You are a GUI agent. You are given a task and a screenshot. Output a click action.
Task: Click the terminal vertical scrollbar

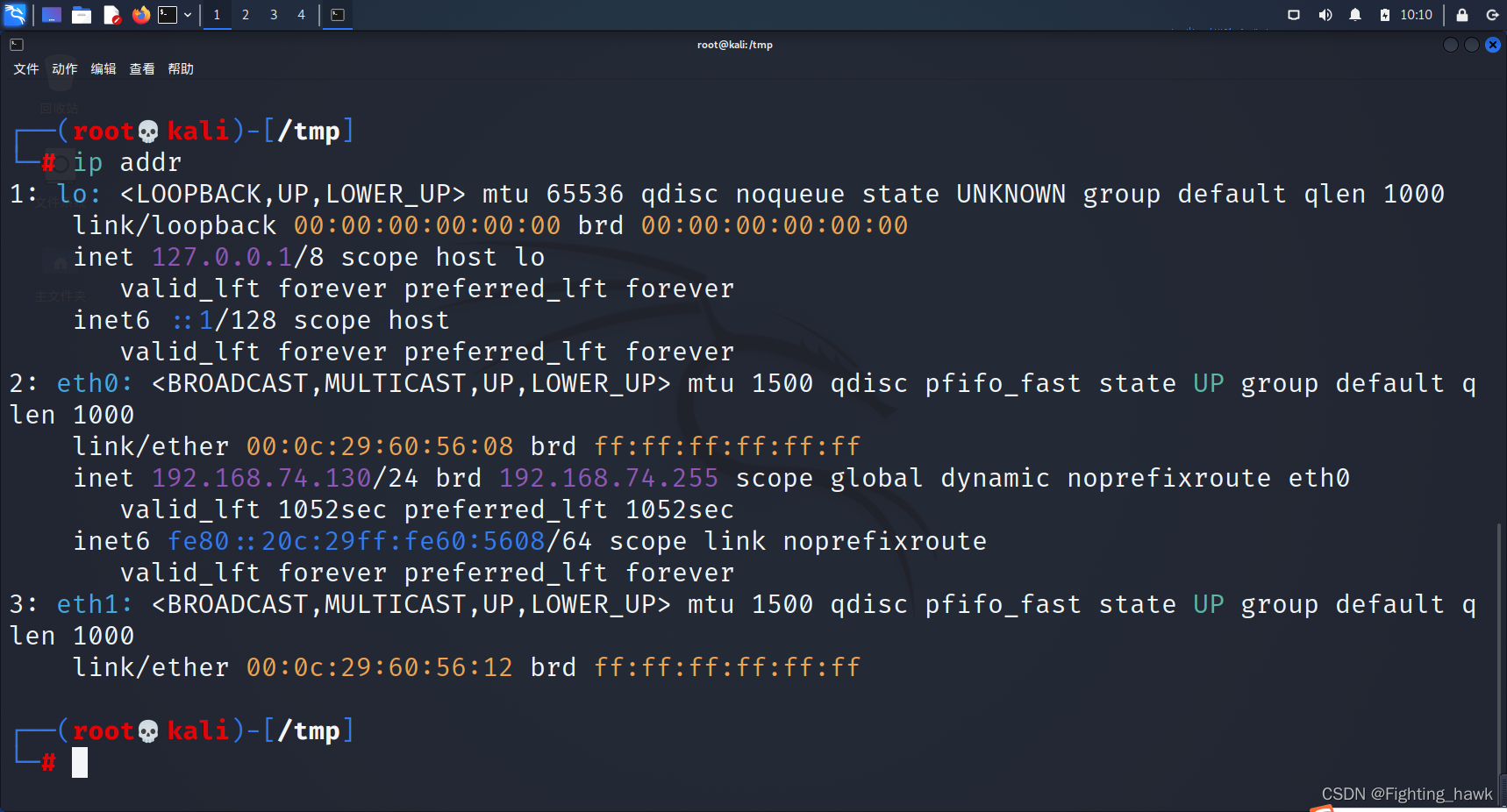click(x=1501, y=648)
